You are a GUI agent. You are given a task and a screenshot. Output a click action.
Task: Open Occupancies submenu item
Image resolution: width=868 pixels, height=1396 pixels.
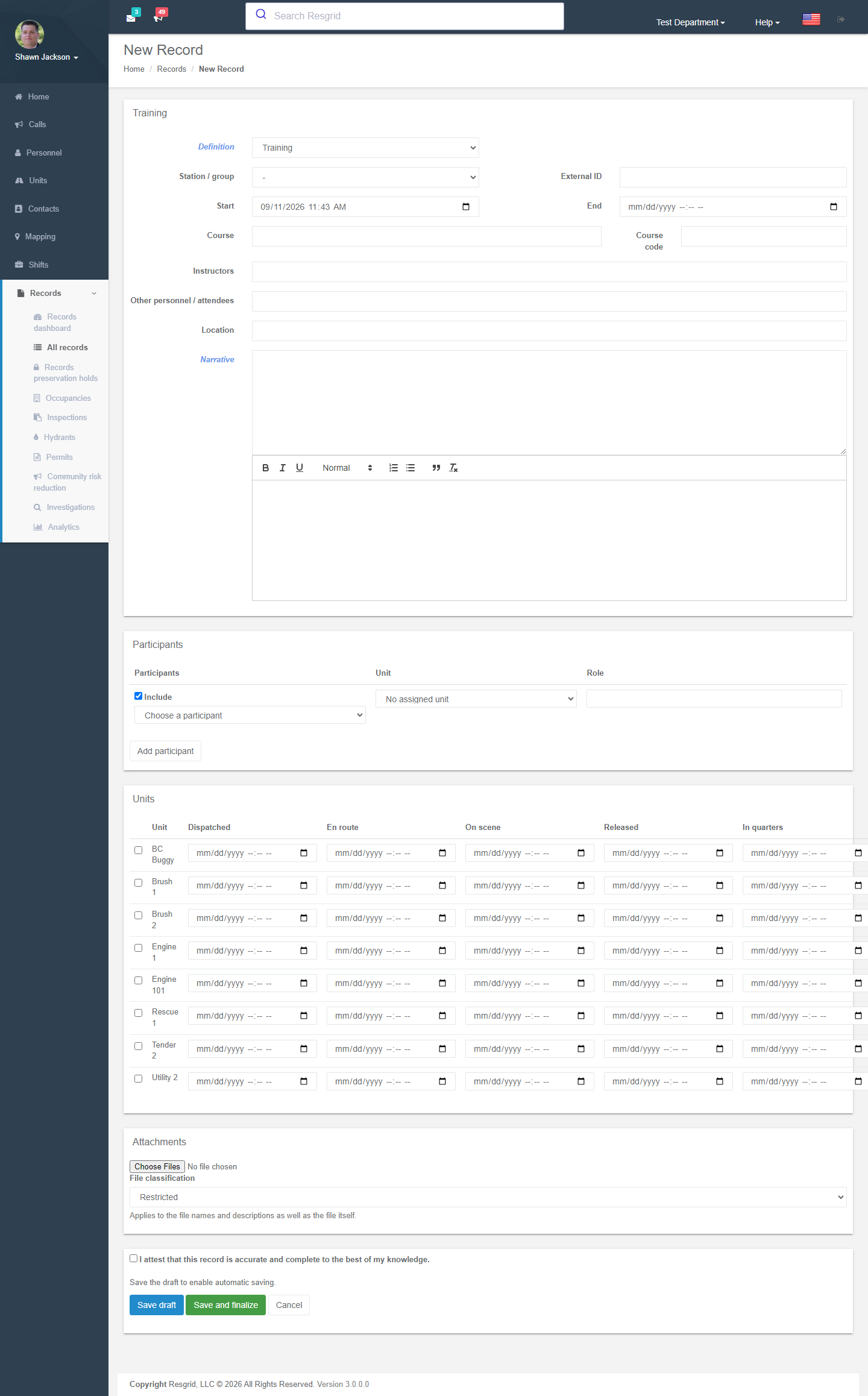pos(62,398)
